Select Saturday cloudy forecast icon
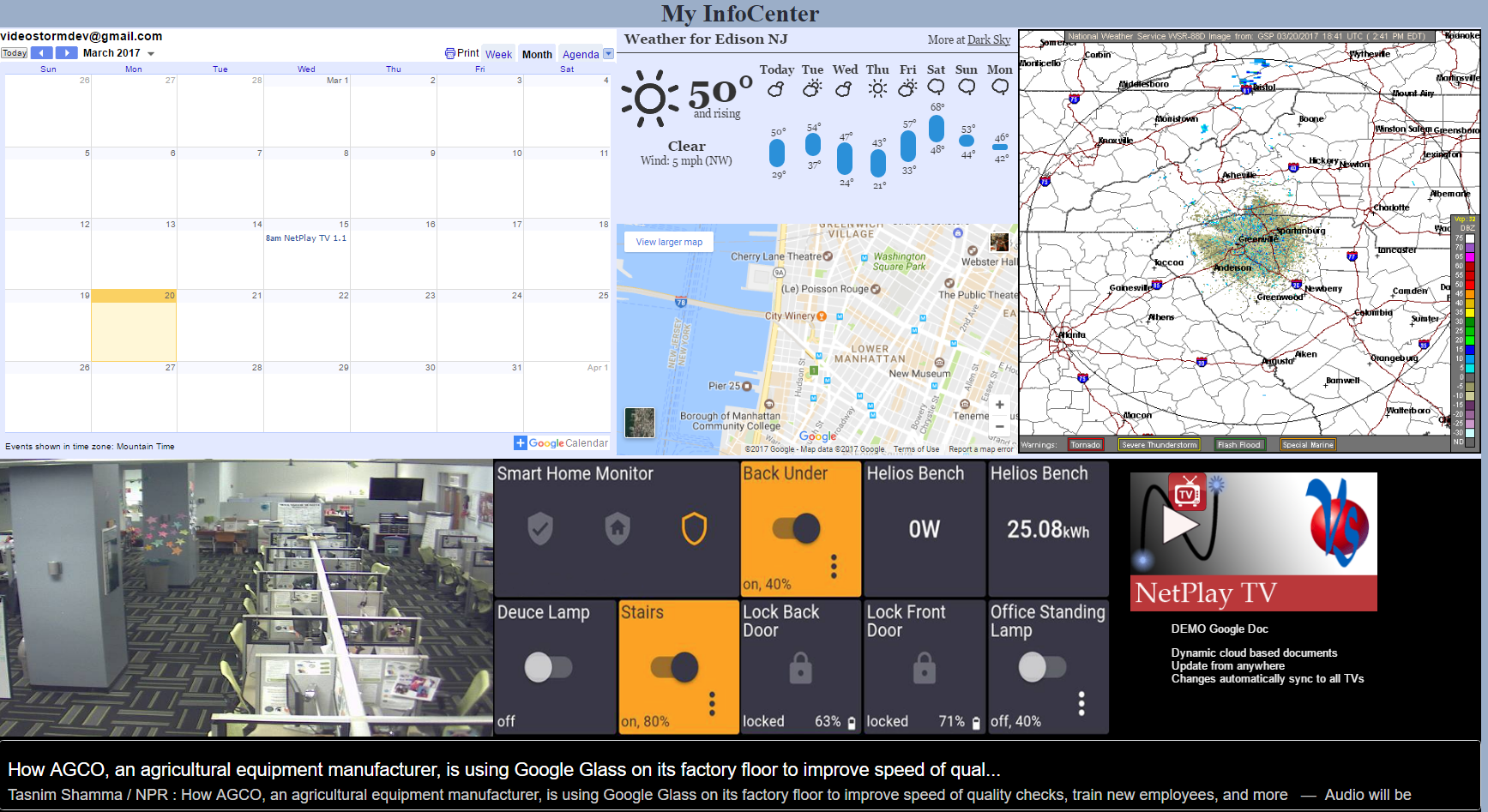Viewport: 1488px width, 812px height. tap(937, 87)
